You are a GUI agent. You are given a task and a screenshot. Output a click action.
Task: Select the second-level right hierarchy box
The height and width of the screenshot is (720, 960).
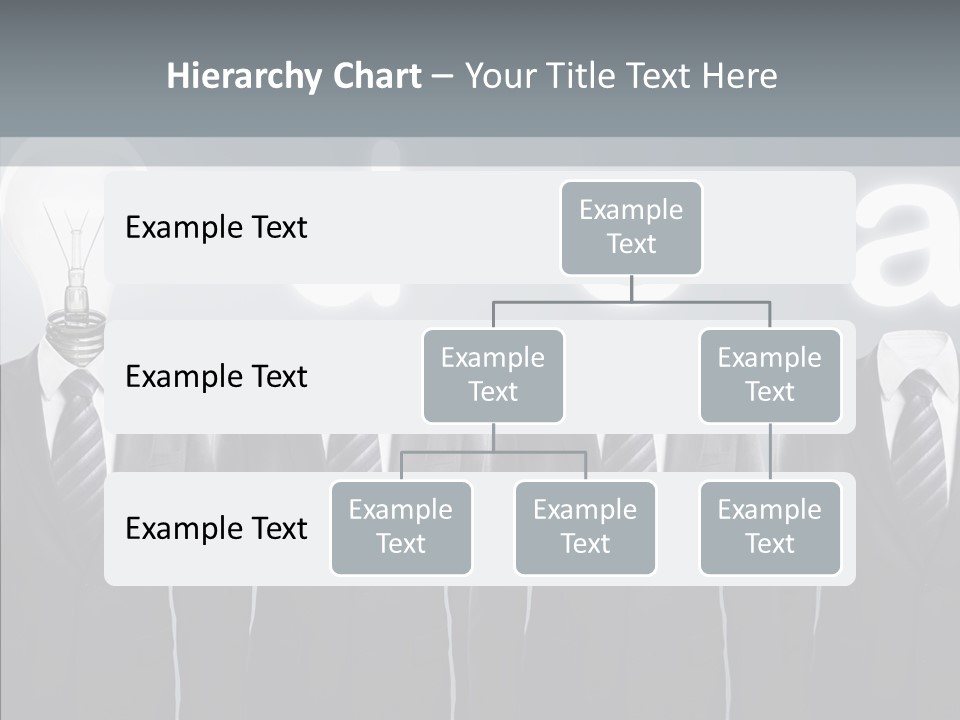click(x=770, y=375)
